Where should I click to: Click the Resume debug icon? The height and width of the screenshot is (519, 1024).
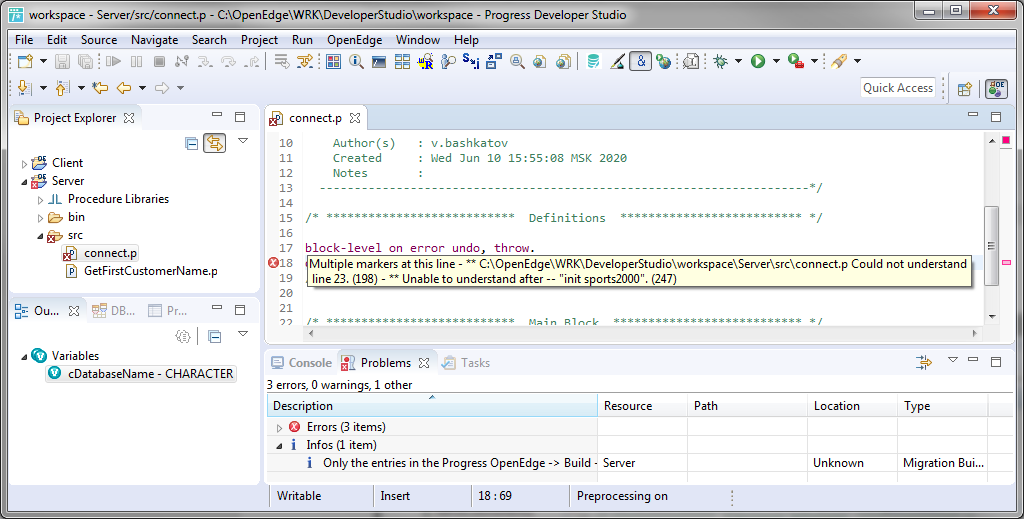click(x=114, y=61)
